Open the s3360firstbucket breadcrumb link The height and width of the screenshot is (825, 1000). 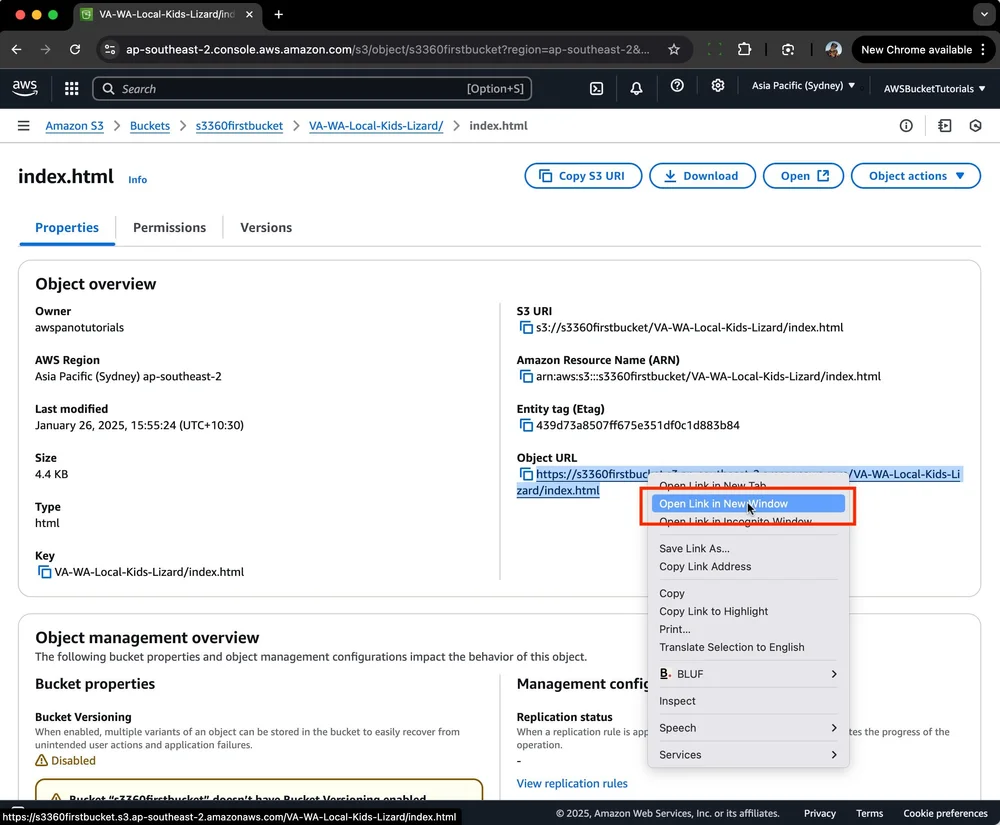[239, 126]
